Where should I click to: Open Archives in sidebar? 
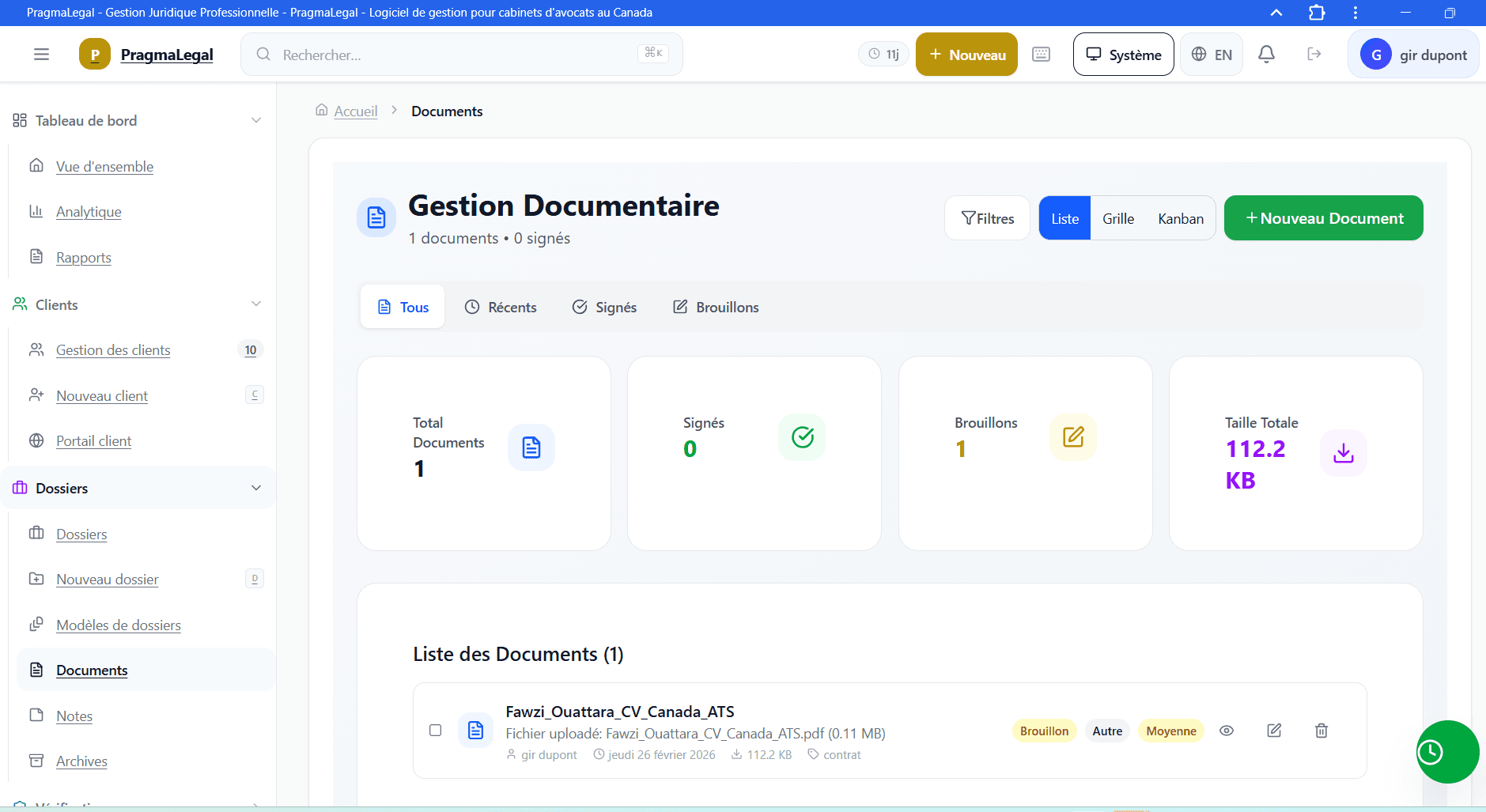pos(81,761)
